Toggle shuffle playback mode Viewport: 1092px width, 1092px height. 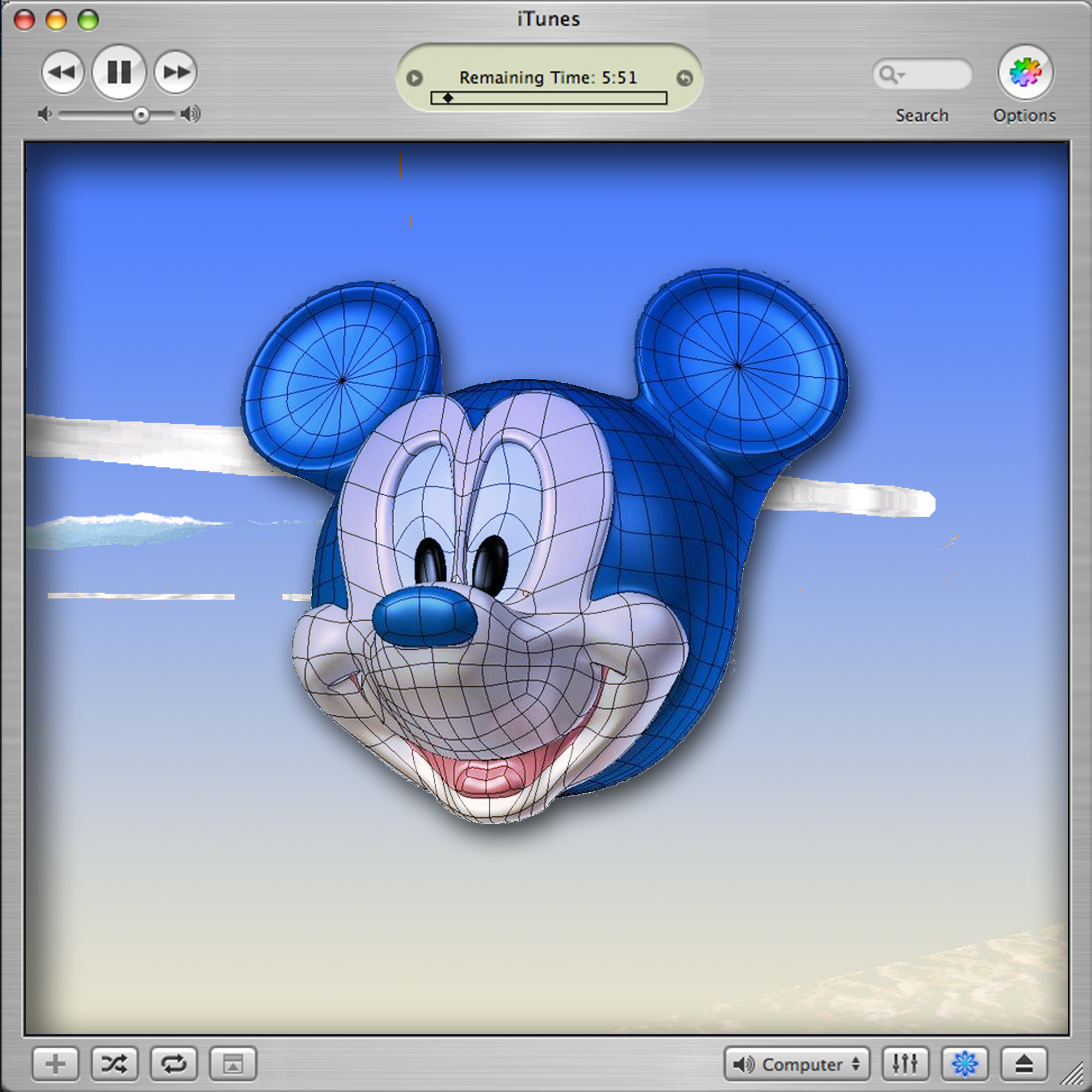pyautogui.click(x=115, y=1064)
